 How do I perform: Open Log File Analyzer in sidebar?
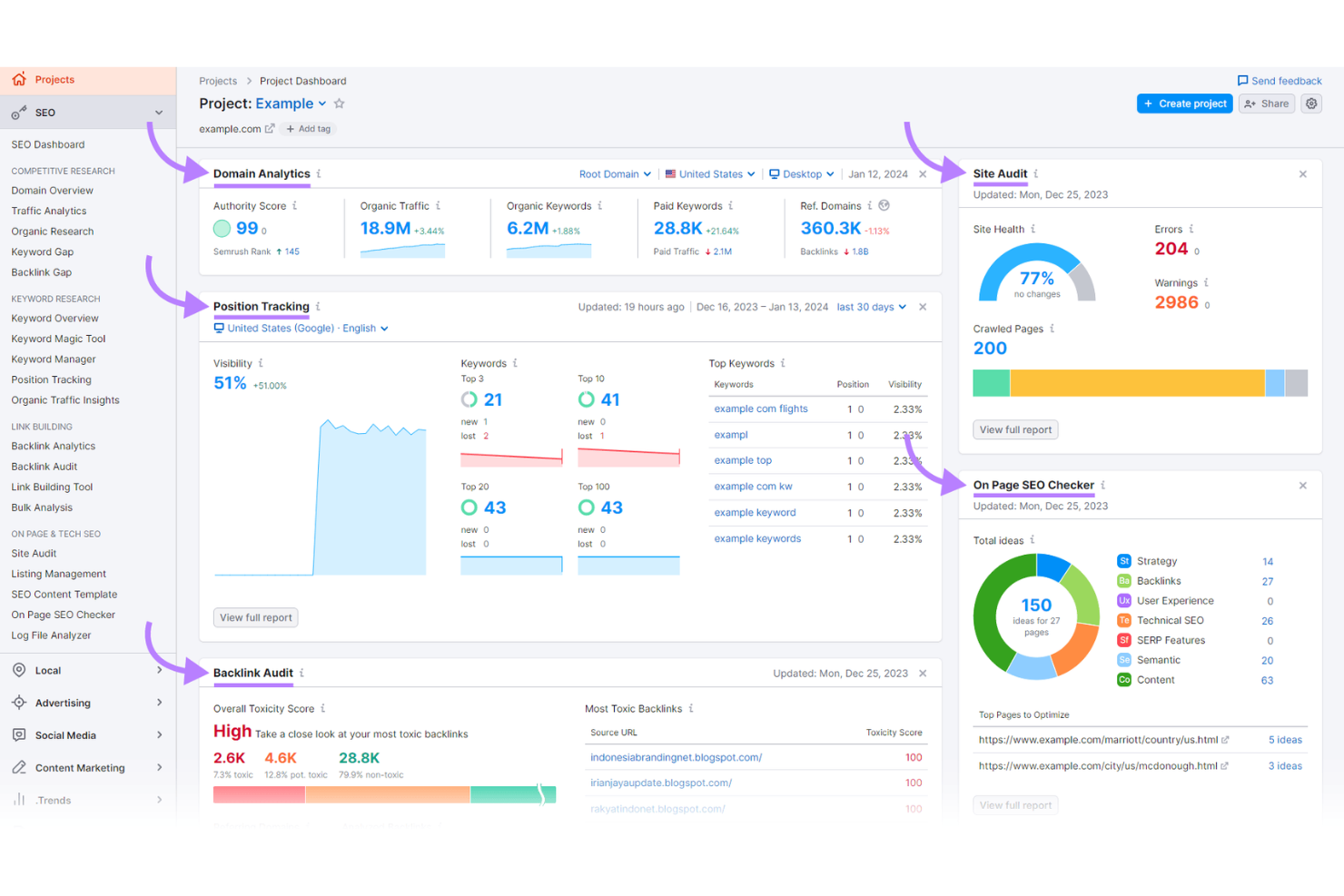click(x=51, y=635)
